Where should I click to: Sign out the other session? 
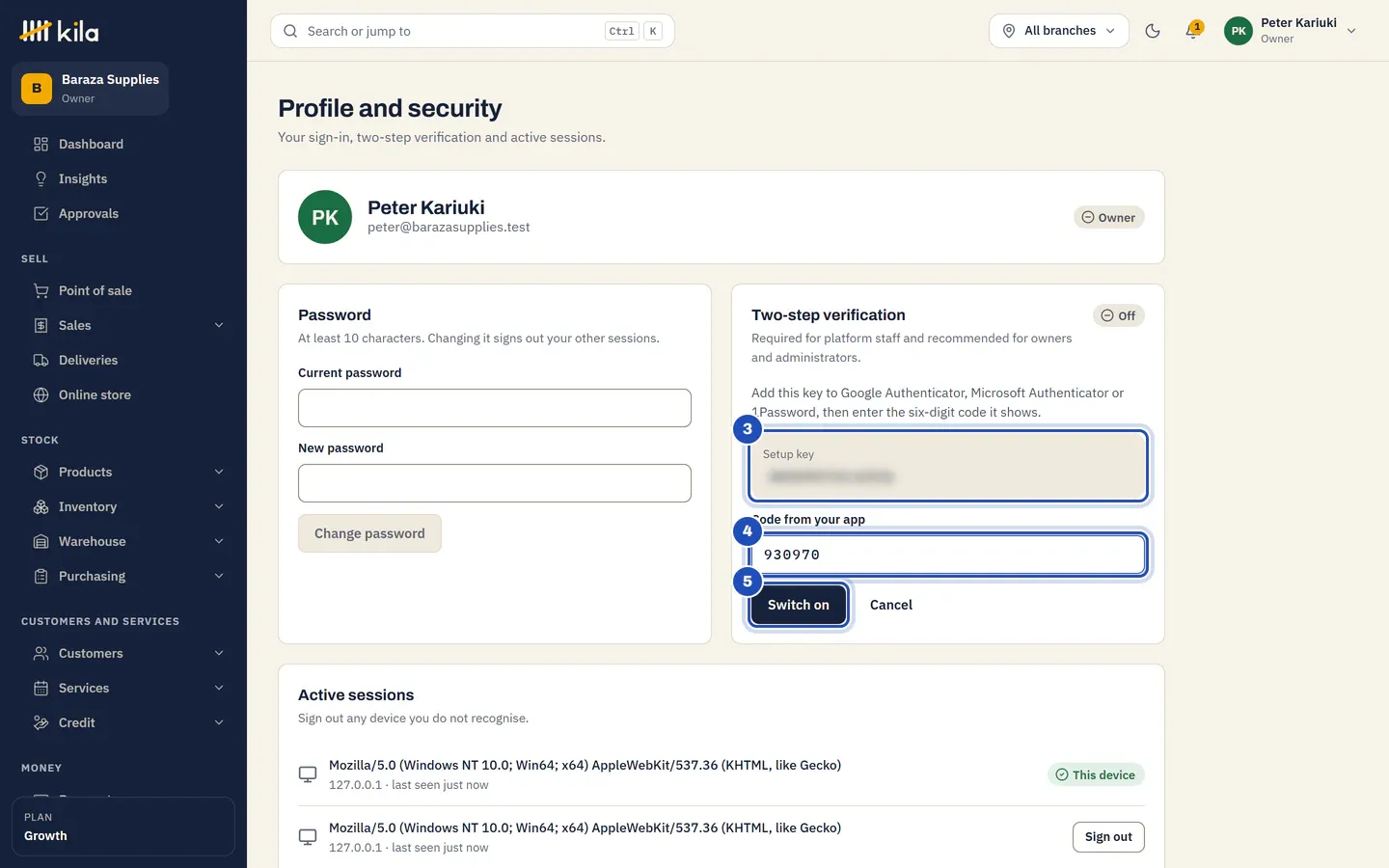(x=1108, y=837)
